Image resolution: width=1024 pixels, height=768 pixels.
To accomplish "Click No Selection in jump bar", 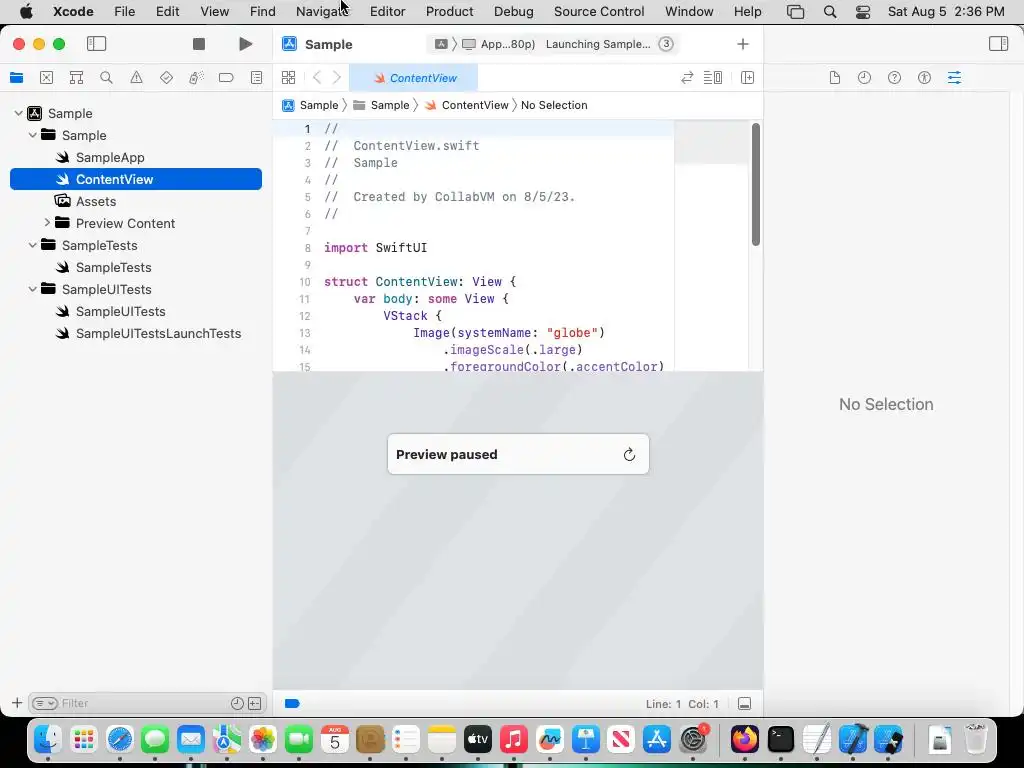I will 554,105.
